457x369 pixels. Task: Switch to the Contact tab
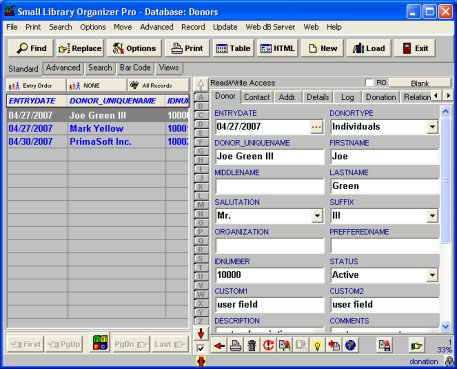257,97
